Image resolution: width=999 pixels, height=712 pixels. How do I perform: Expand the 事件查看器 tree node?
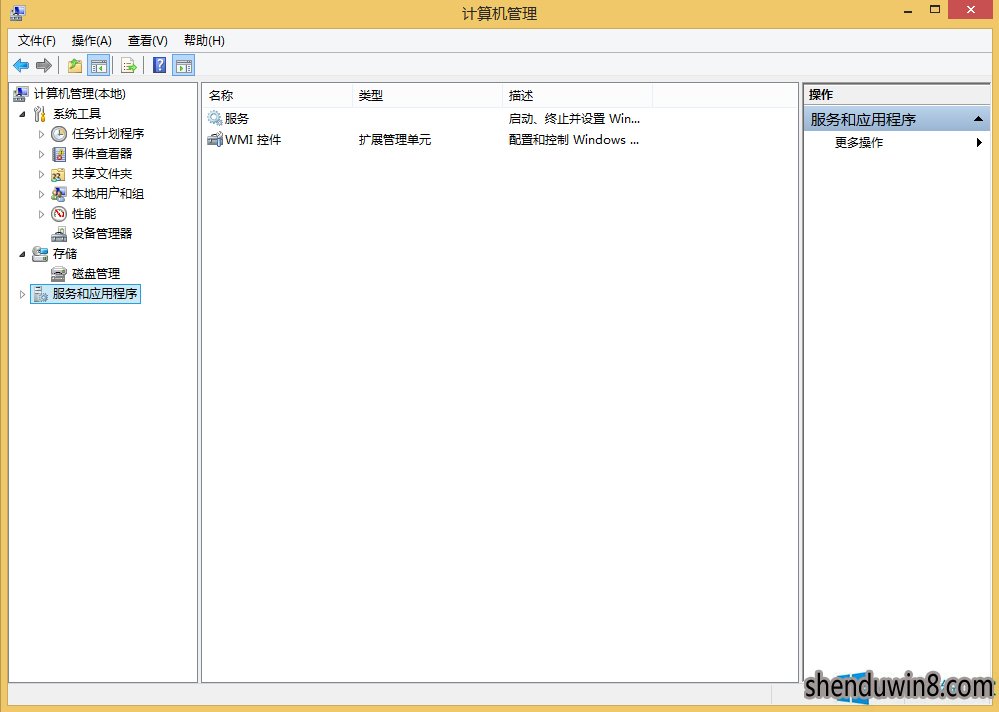tap(41, 153)
